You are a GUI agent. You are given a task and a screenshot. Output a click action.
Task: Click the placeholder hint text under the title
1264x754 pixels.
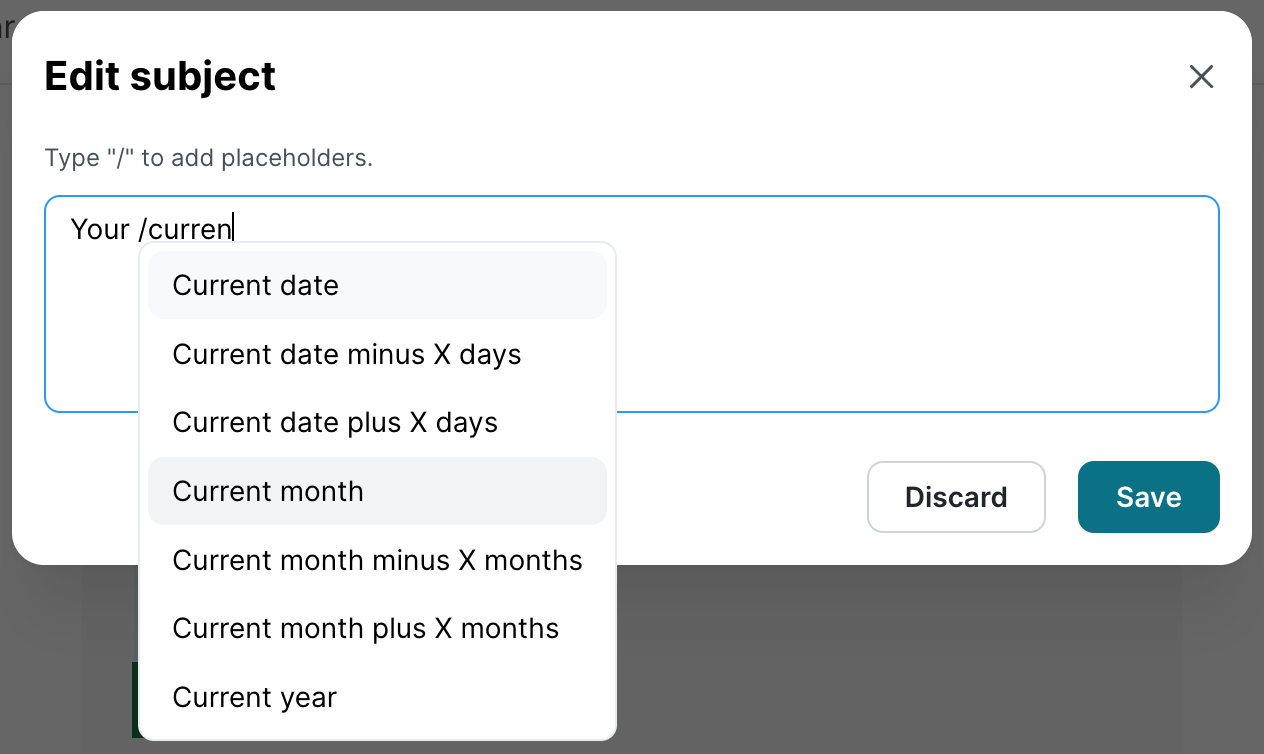(208, 158)
